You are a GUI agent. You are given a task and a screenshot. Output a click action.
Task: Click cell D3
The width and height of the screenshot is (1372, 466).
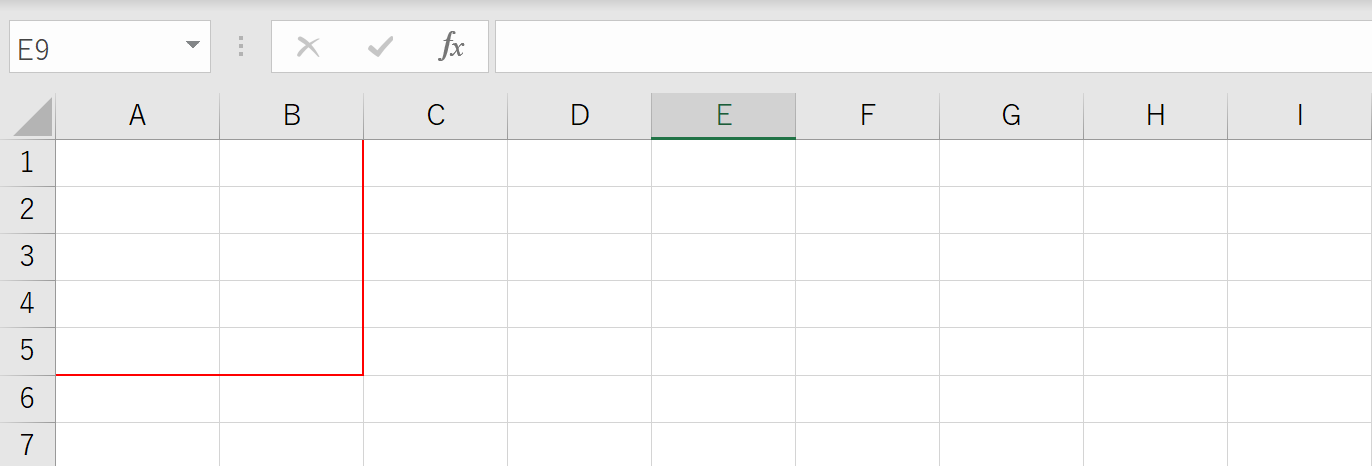click(580, 257)
